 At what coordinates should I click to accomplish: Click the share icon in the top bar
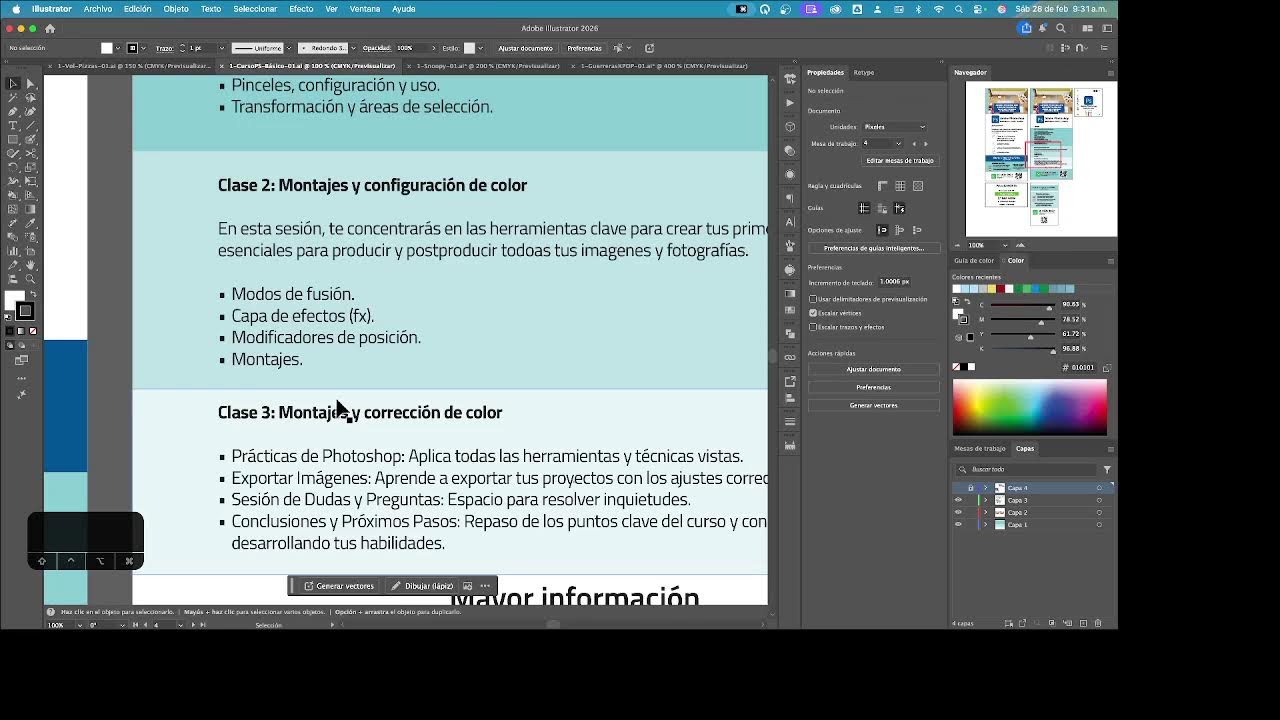[x=1026, y=28]
